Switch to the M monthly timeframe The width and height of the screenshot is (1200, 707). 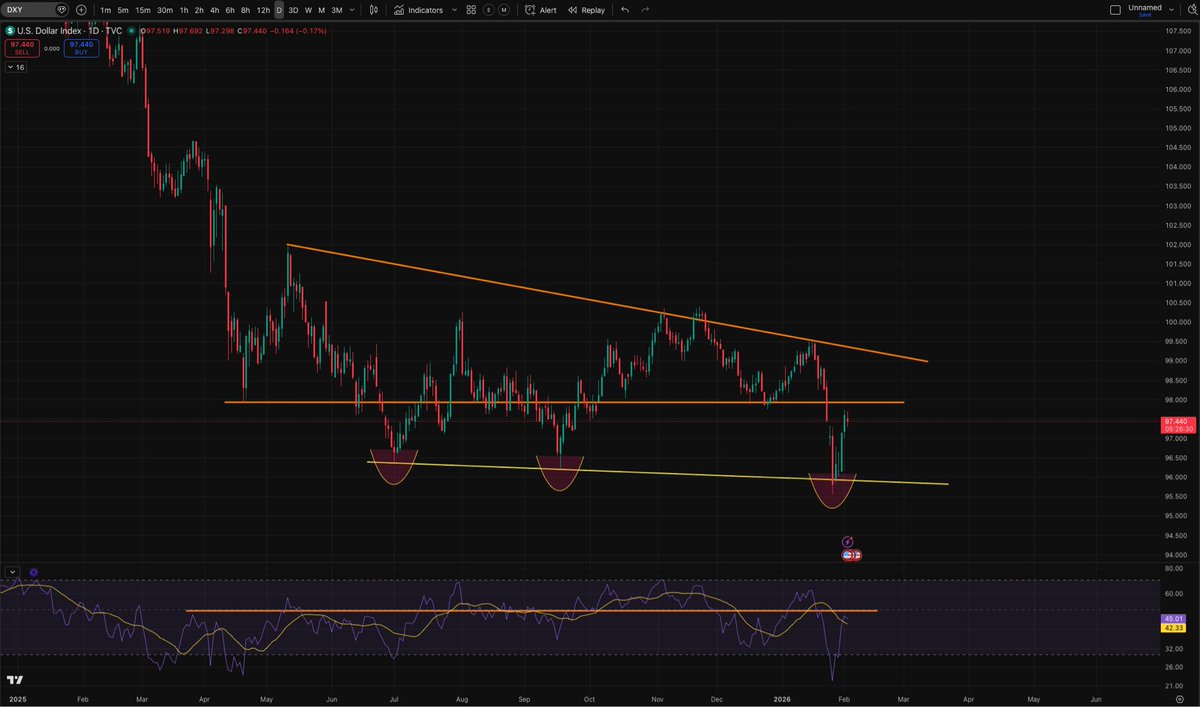coord(320,9)
